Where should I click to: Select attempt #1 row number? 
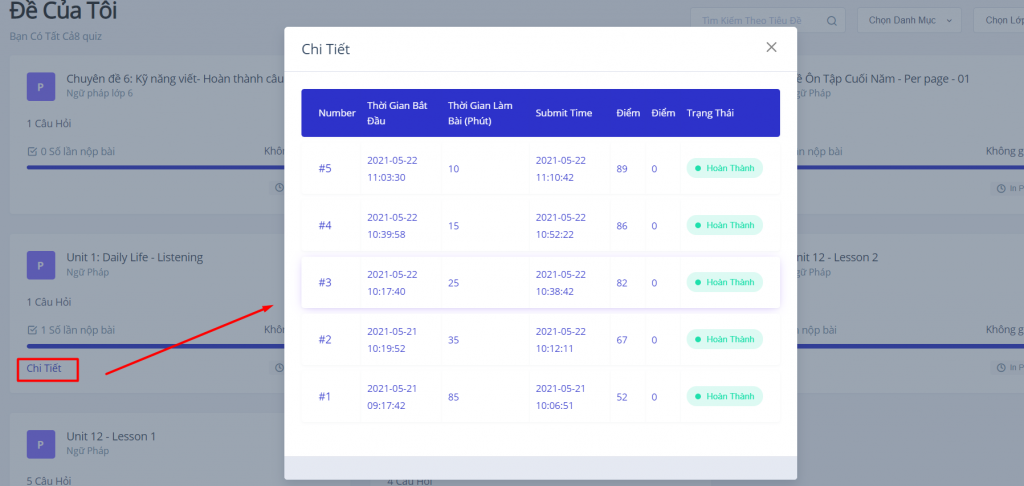(x=325, y=397)
